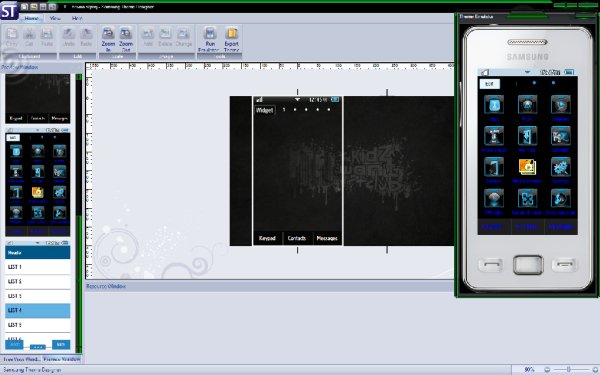Expand the status bar dropdown arrow in the emulator
Viewport: 600px width, 375px height.
click(x=527, y=72)
